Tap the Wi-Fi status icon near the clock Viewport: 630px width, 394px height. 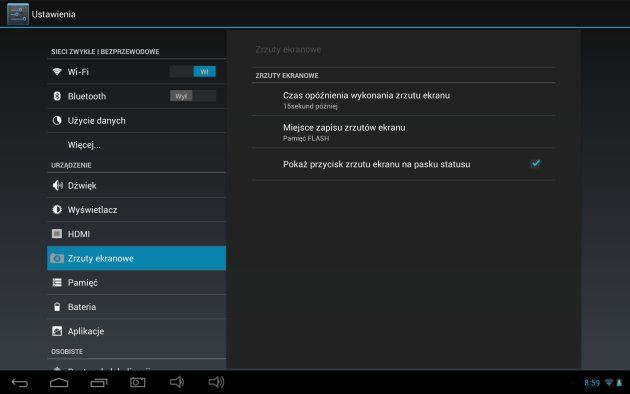[x=609, y=383]
